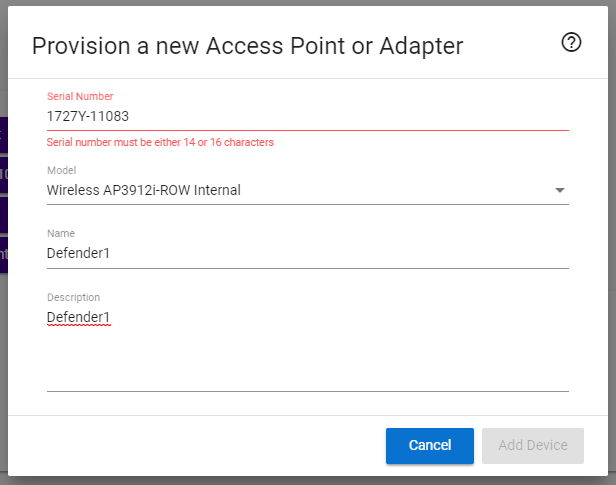Click the red underline beneath the Serial Number field
Image resolution: width=616 pixels, height=485 pixels.
300,130
